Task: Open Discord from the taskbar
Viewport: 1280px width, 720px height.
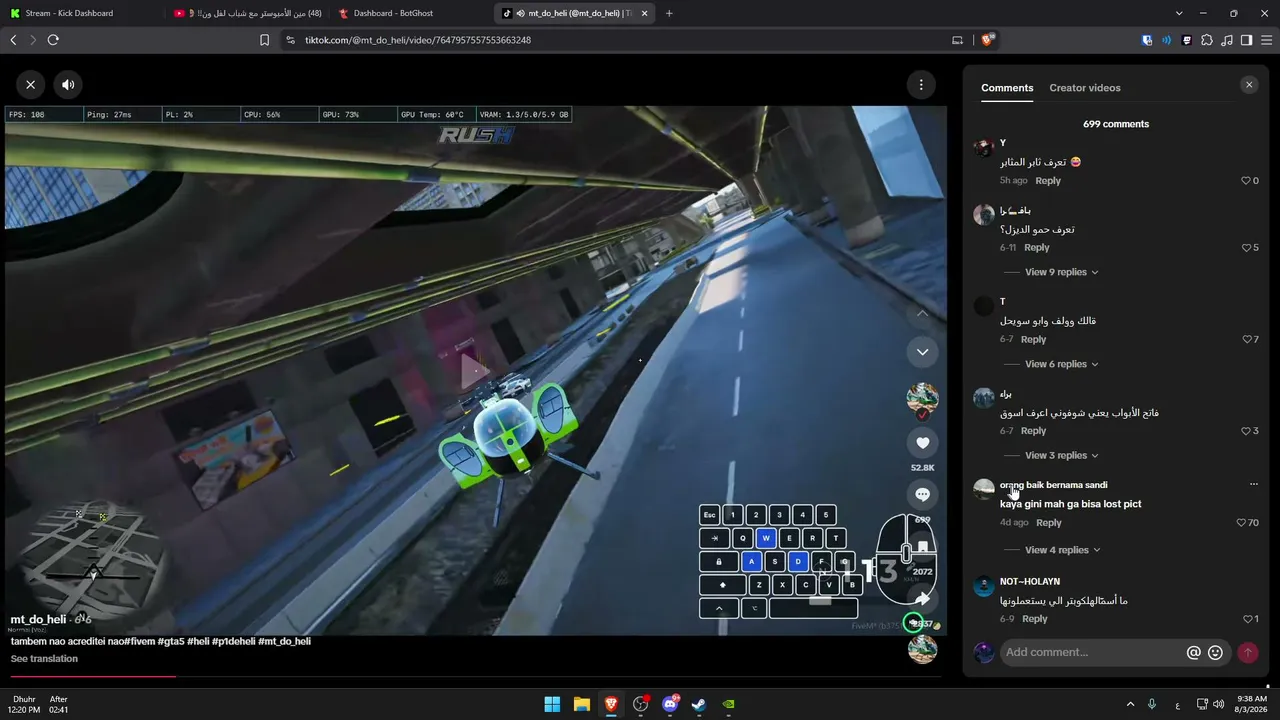Action: point(670,704)
